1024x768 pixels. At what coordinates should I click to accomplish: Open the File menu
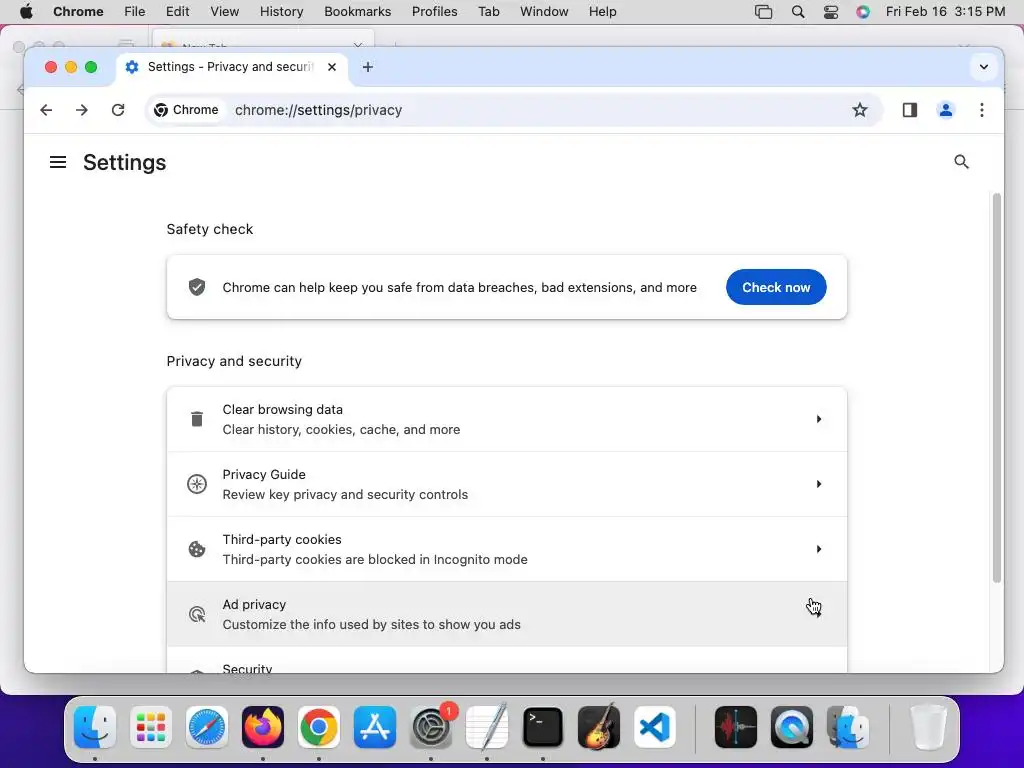point(135,11)
